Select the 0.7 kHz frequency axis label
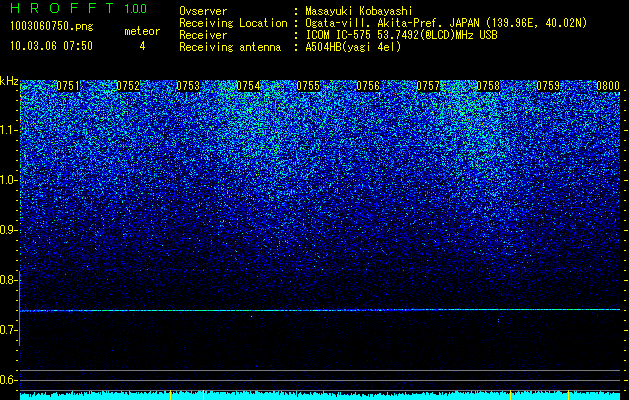 [8, 330]
